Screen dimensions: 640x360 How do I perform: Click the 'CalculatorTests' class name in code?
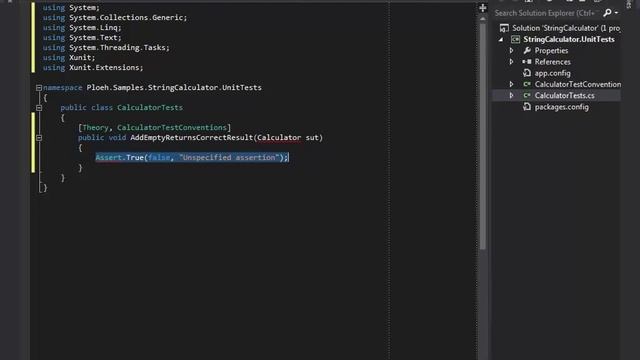coord(150,108)
